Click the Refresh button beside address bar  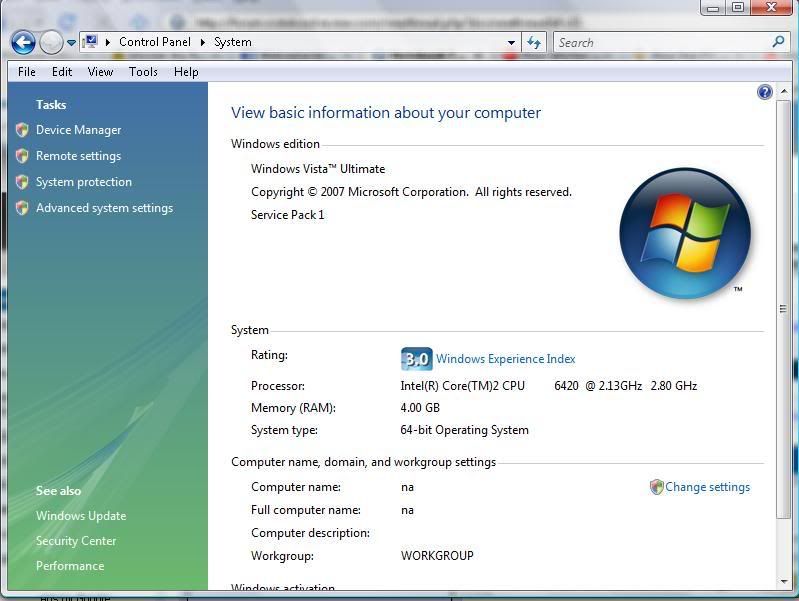click(x=534, y=42)
